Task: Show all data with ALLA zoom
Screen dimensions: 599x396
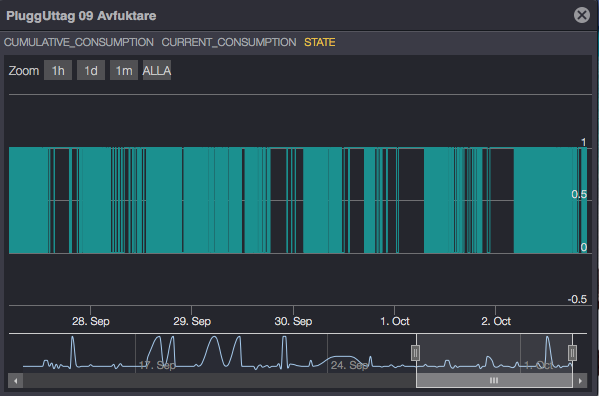Action: click(157, 70)
